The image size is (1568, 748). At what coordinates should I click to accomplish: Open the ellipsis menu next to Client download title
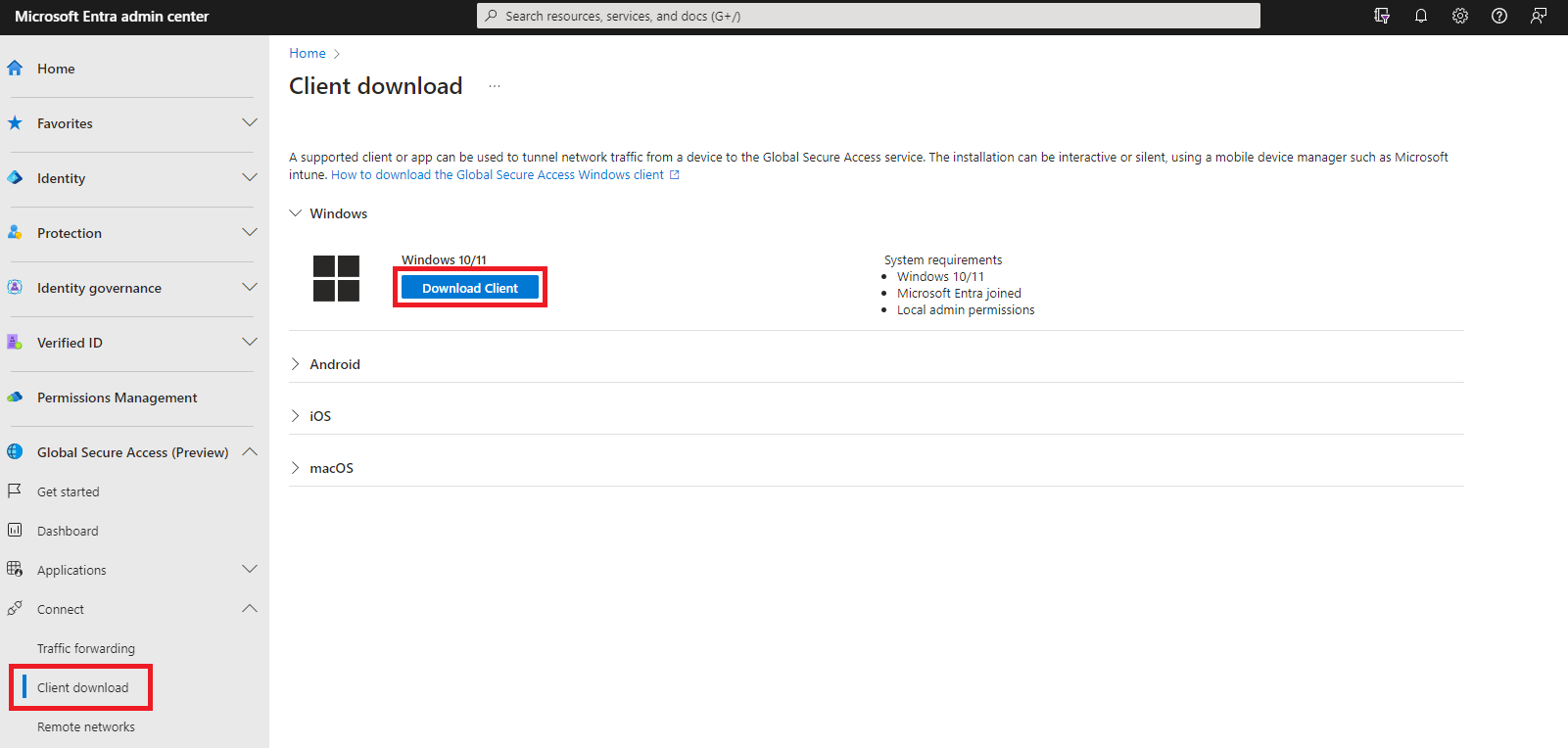coord(495,86)
